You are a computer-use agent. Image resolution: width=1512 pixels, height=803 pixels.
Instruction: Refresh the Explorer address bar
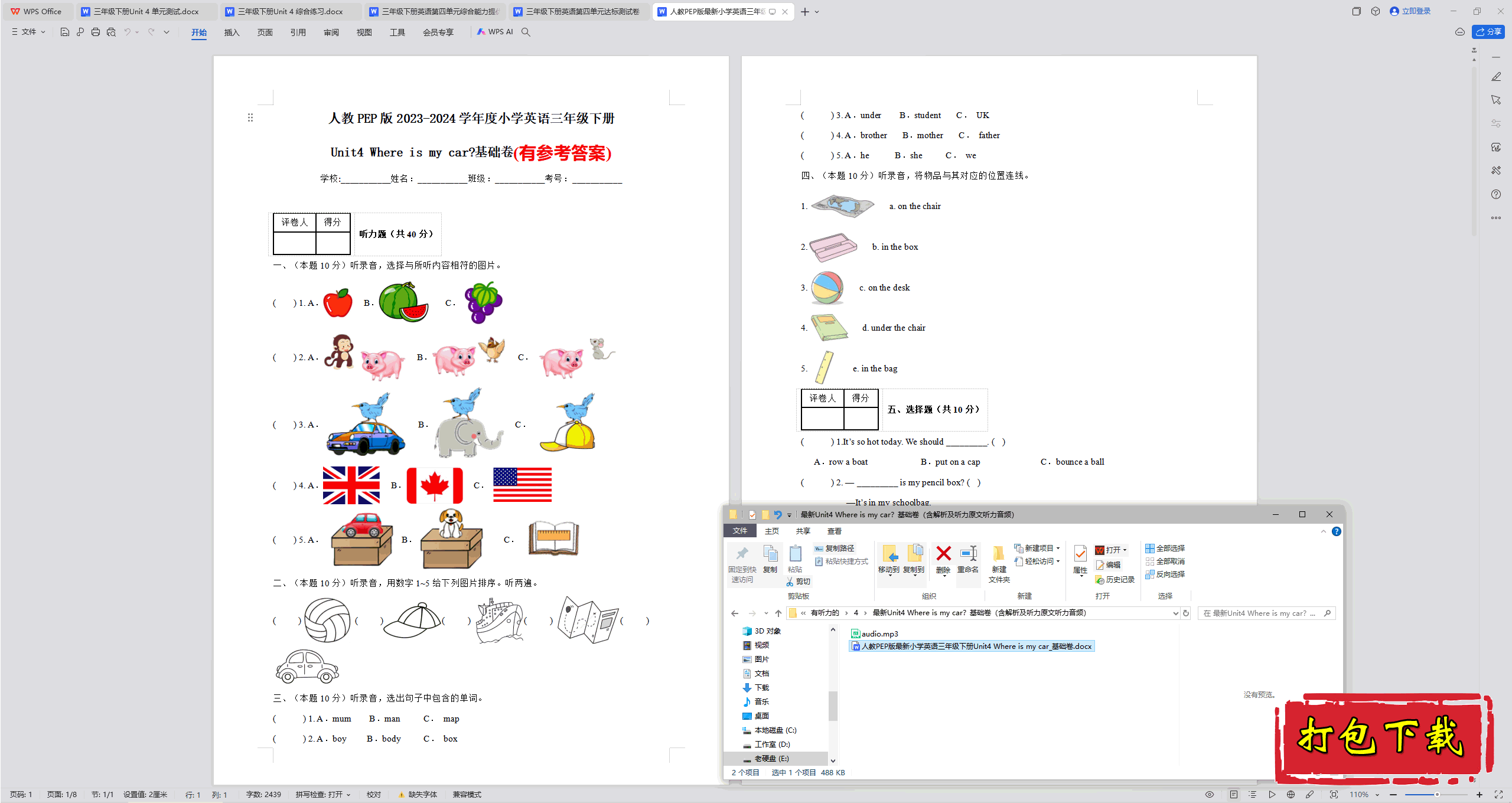(x=1185, y=613)
